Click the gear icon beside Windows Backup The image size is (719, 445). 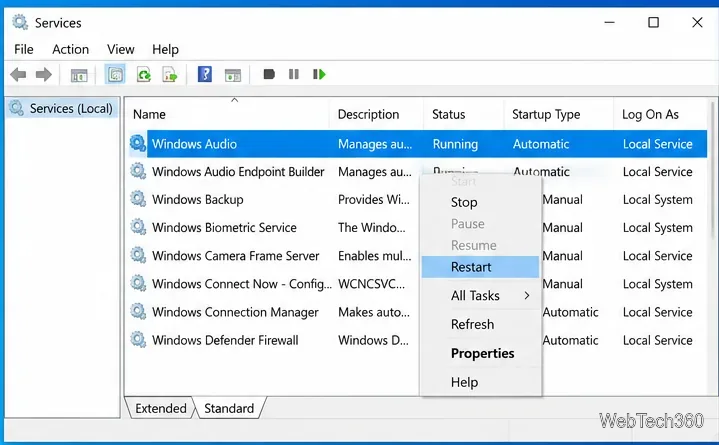coord(138,199)
